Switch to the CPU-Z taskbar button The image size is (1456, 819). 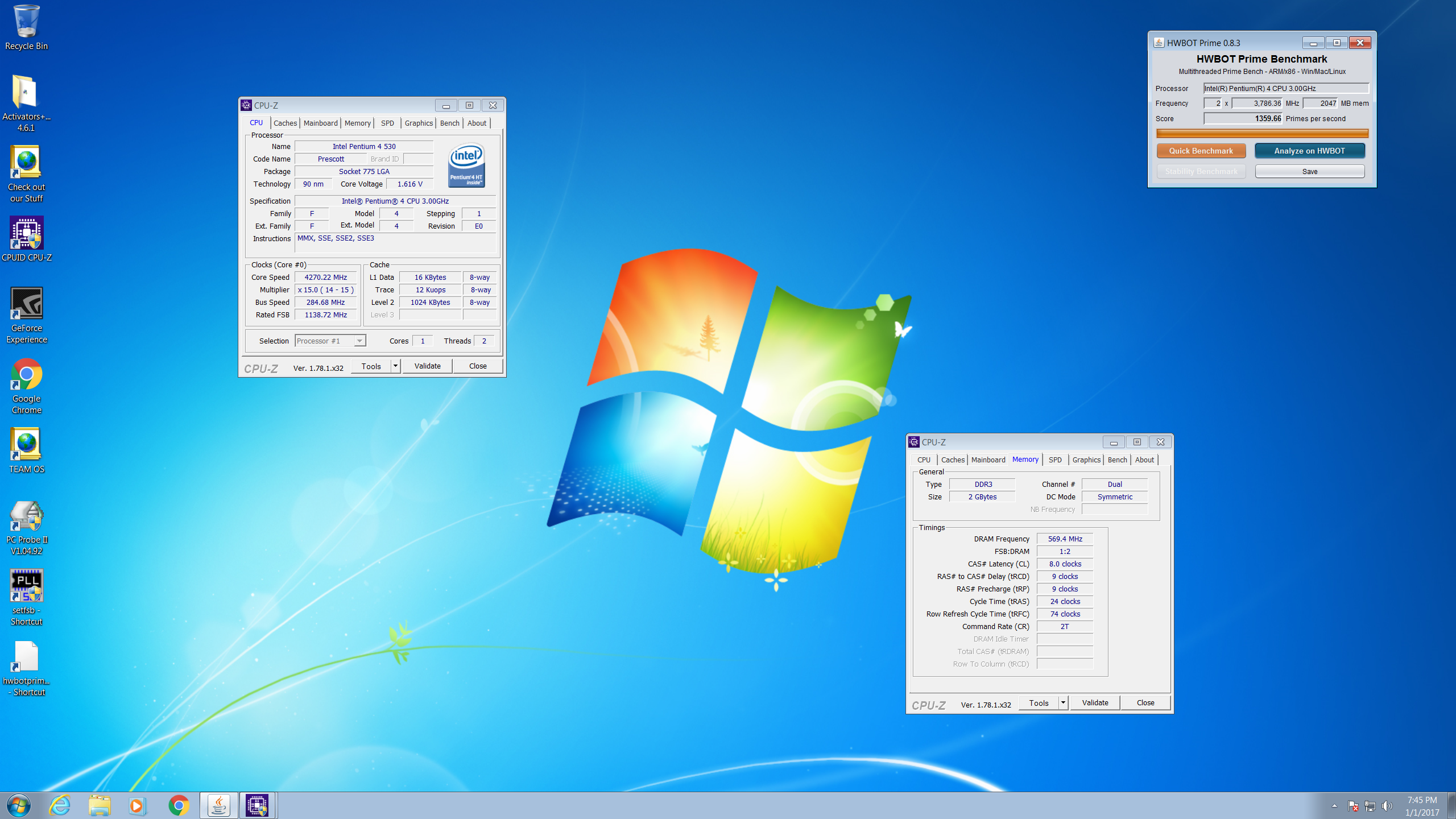pos(258,805)
